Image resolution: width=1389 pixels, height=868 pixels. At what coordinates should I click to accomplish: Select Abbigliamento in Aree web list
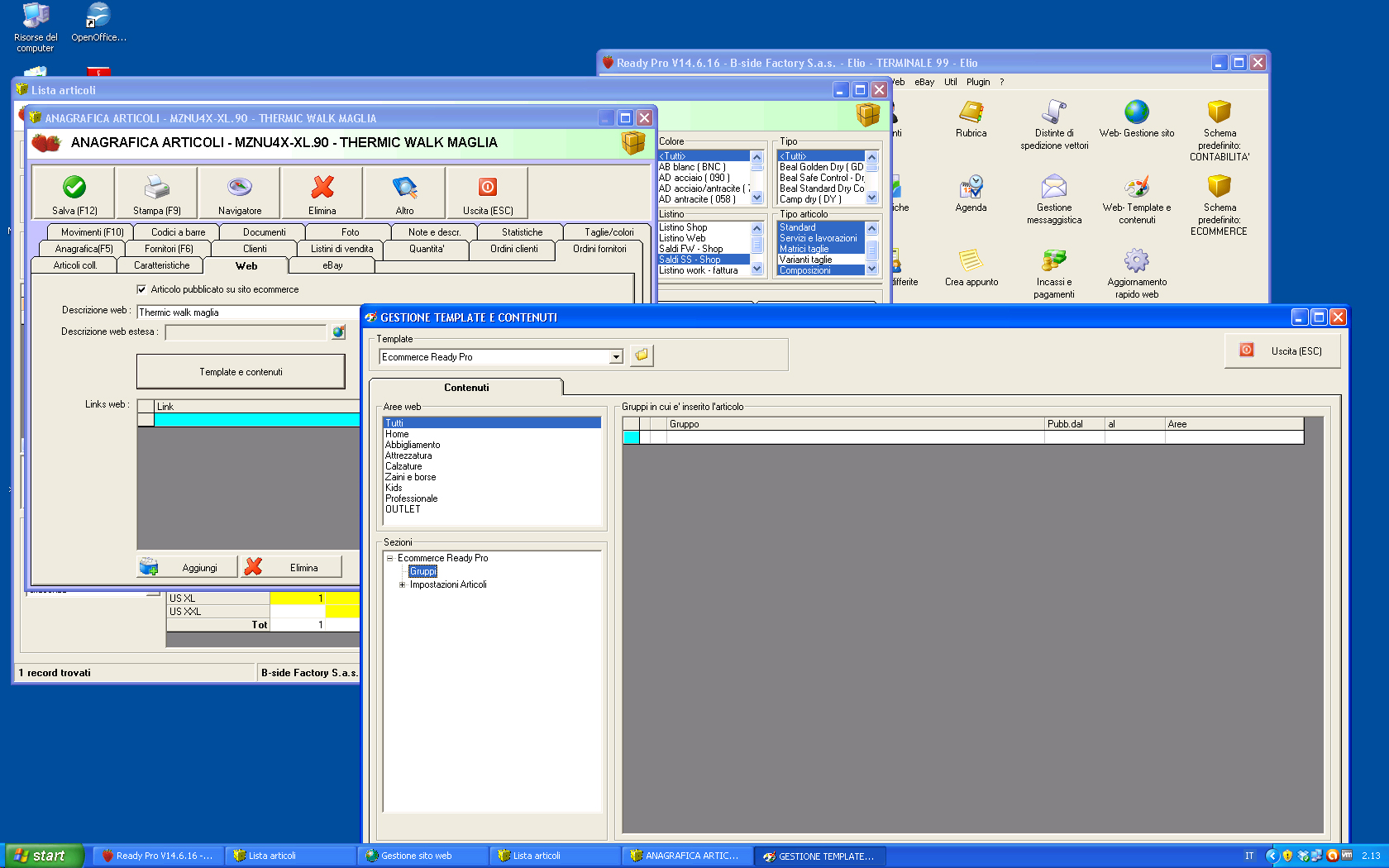(x=413, y=445)
